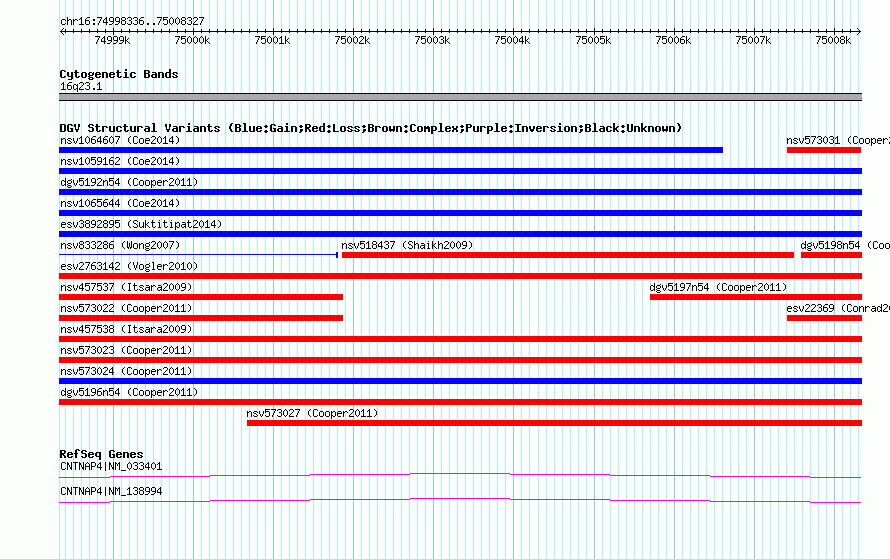Open the nsv573031 red loss bar

pyautogui.click(x=824, y=150)
